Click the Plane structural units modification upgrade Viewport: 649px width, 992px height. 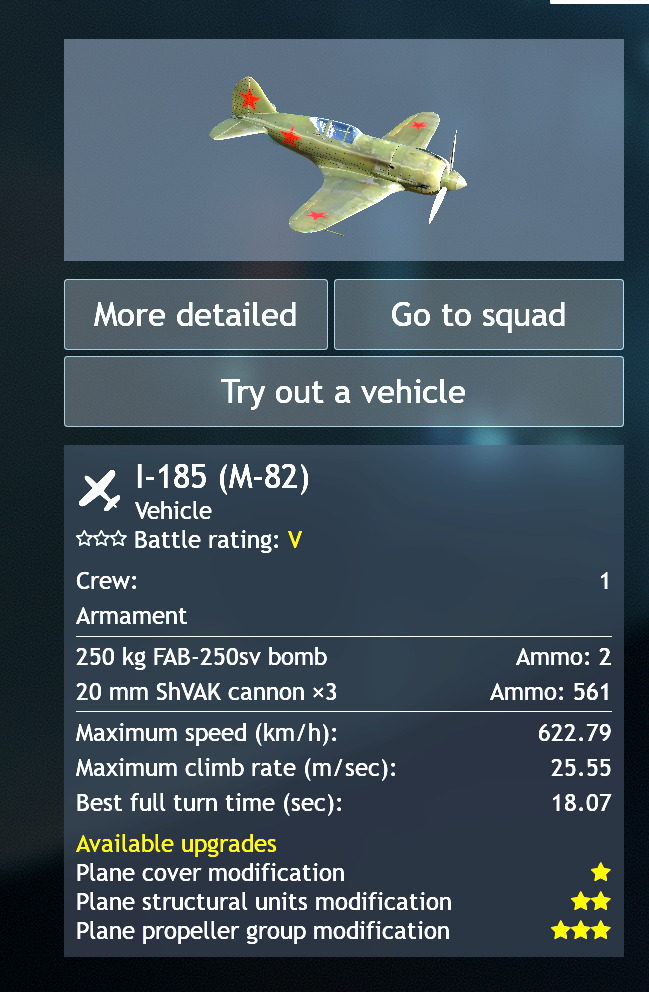tap(264, 902)
